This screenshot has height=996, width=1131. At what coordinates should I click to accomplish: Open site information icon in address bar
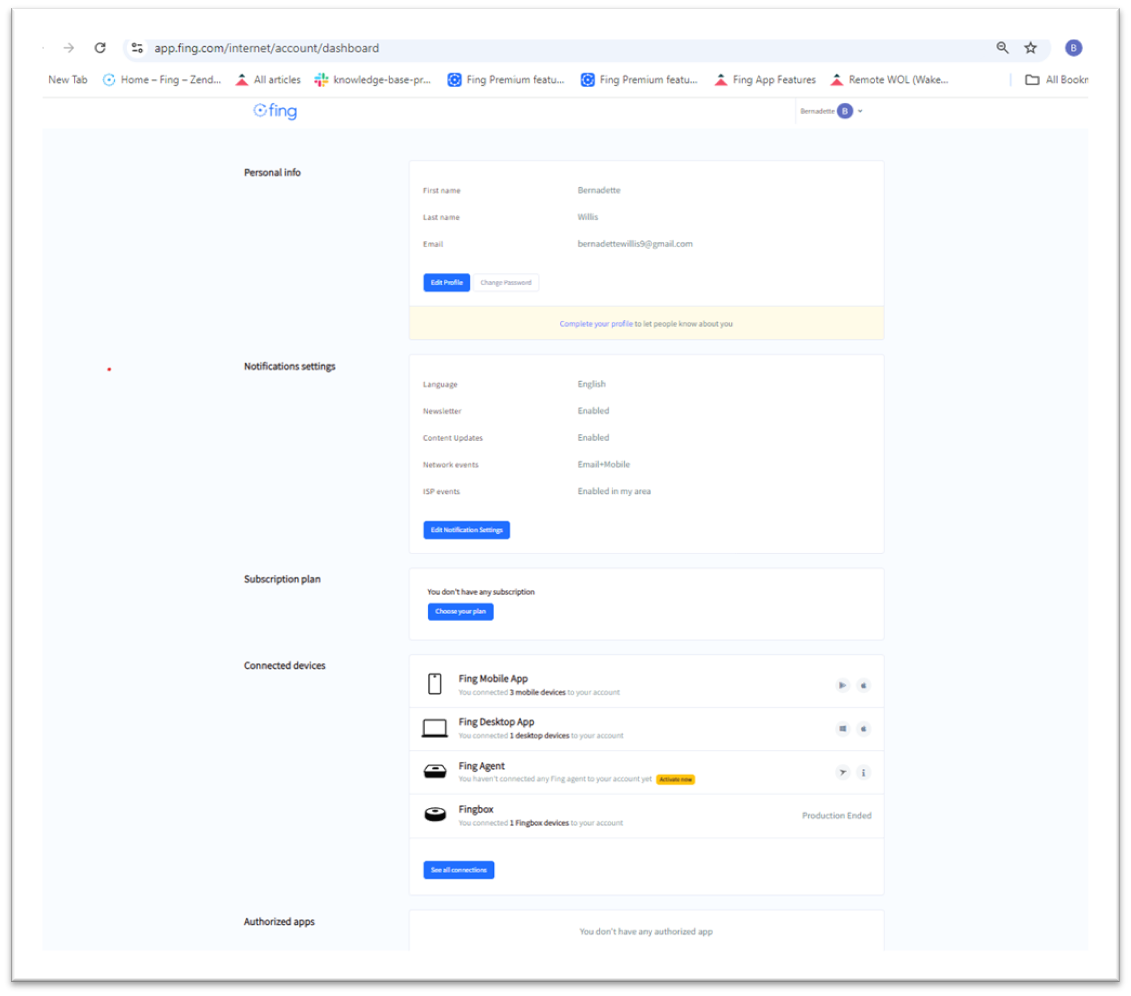click(137, 48)
